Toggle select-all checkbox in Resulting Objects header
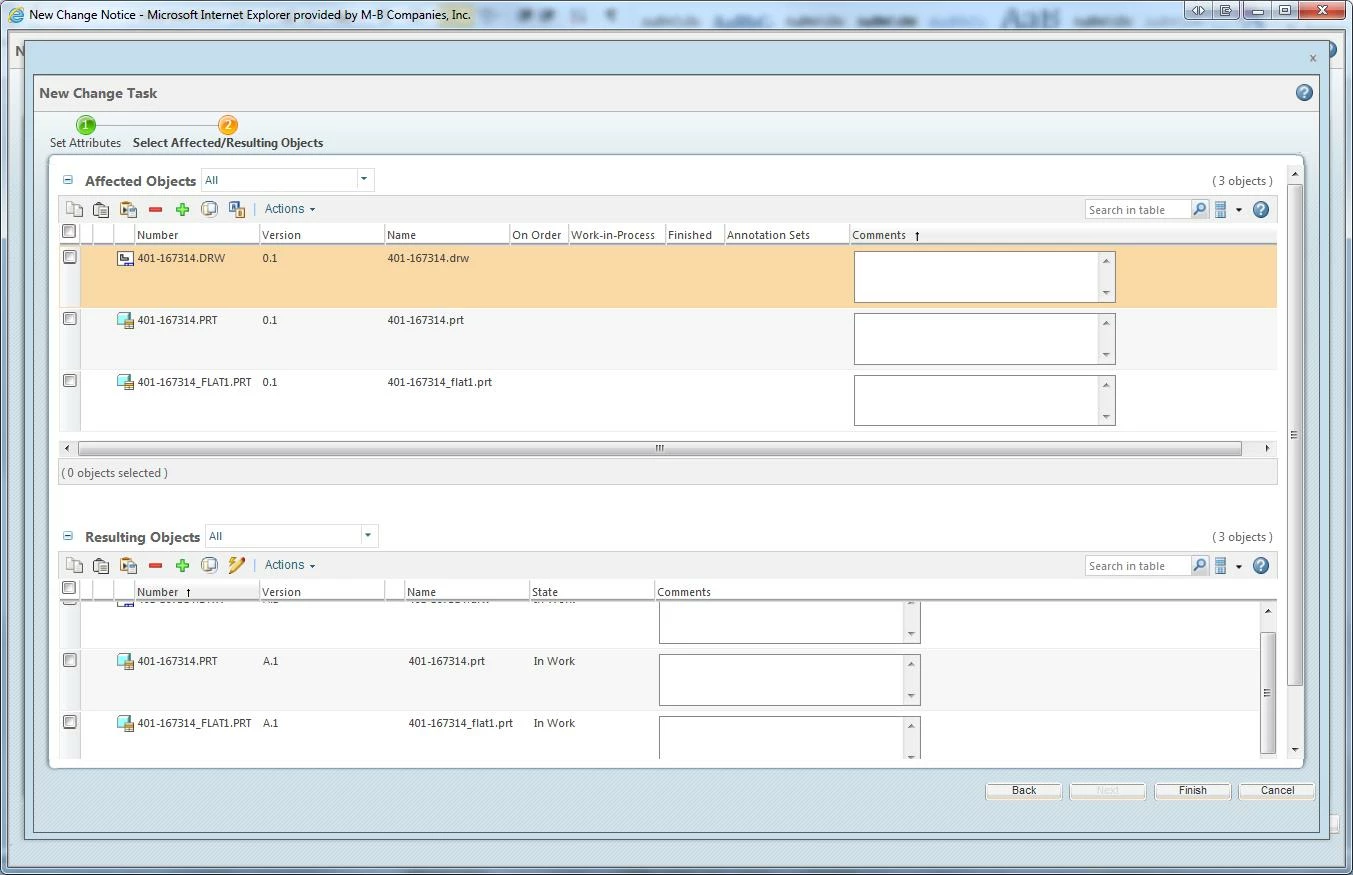Image resolution: width=1353 pixels, height=875 pixels. coord(69,588)
